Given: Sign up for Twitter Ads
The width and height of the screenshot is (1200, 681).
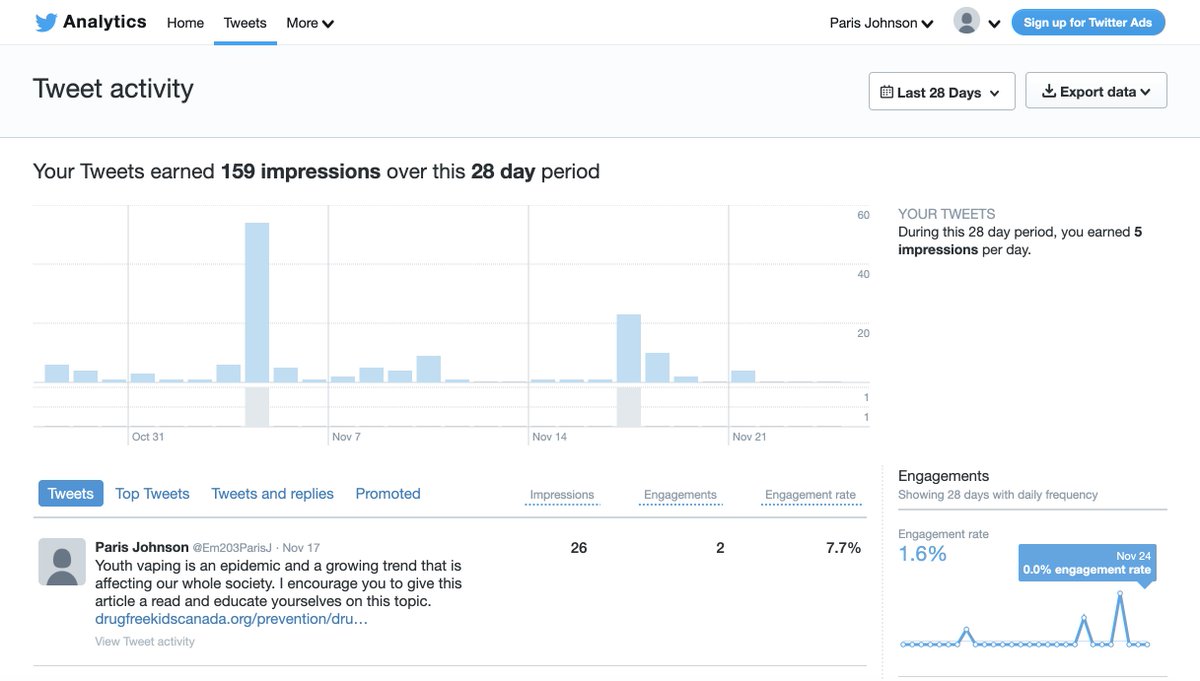Looking at the screenshot, I should tap(1088, 22).
